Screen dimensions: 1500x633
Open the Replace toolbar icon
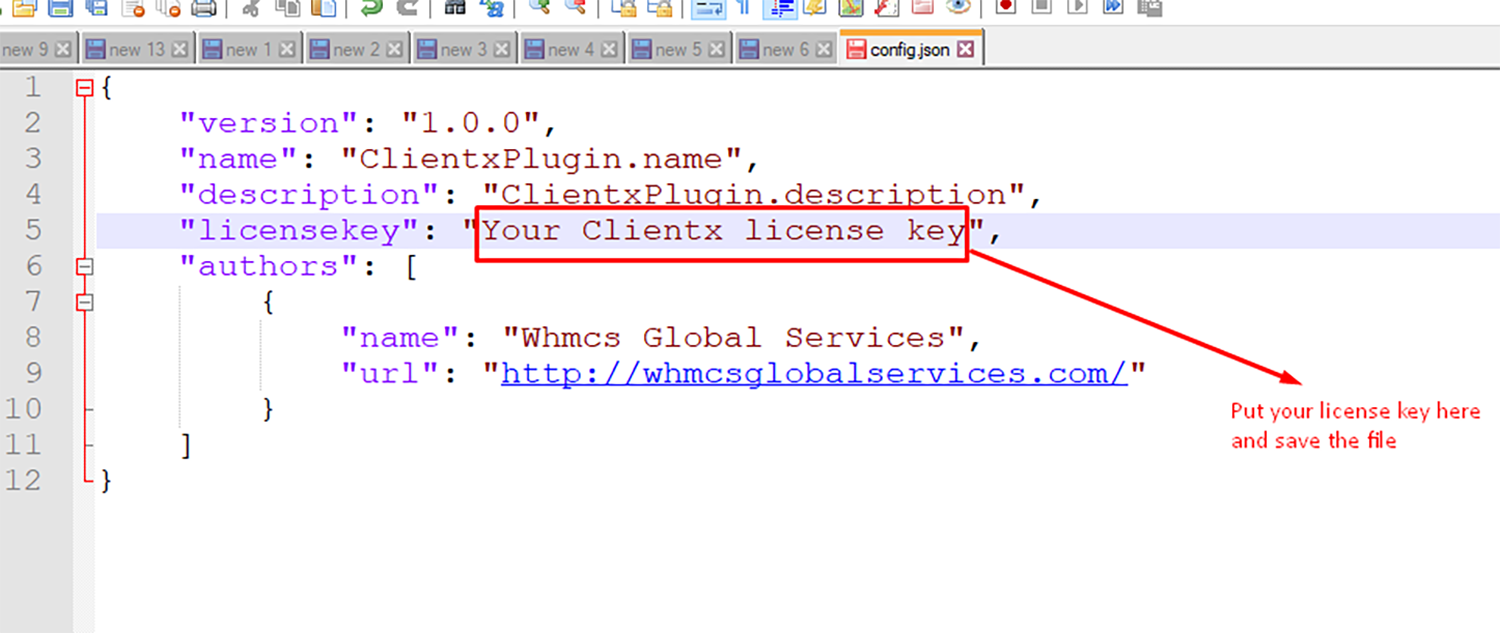click(x=491, y=8)
